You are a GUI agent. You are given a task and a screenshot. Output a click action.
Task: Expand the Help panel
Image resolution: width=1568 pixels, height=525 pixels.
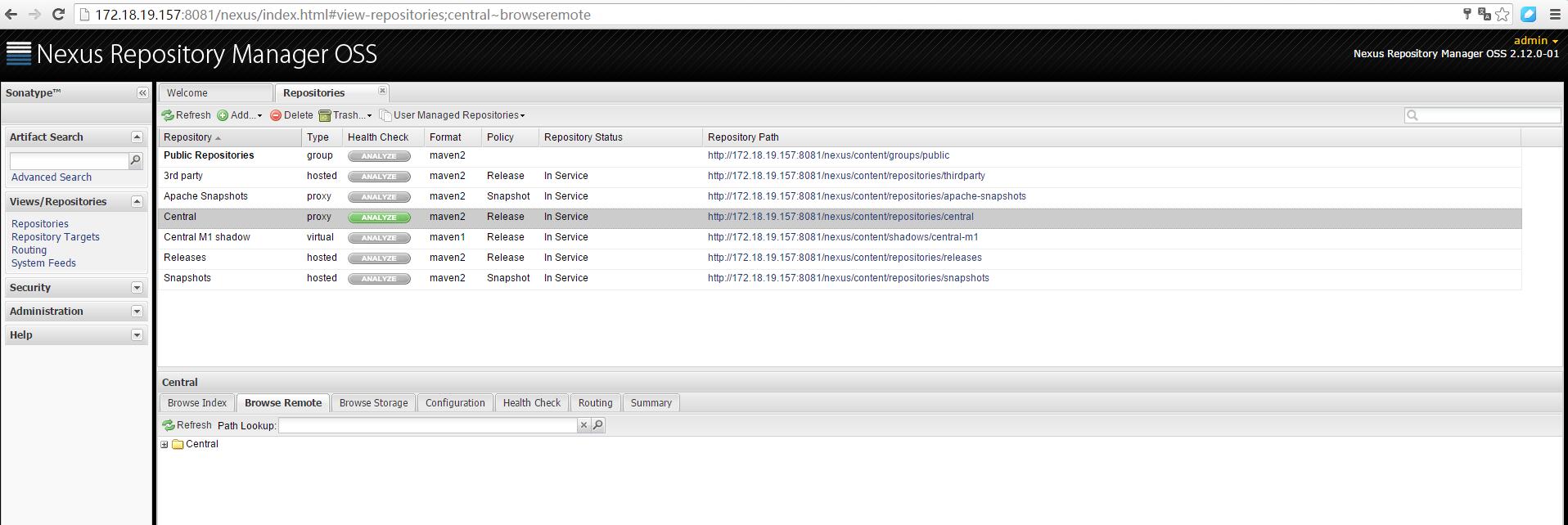(x=137, y=335)
